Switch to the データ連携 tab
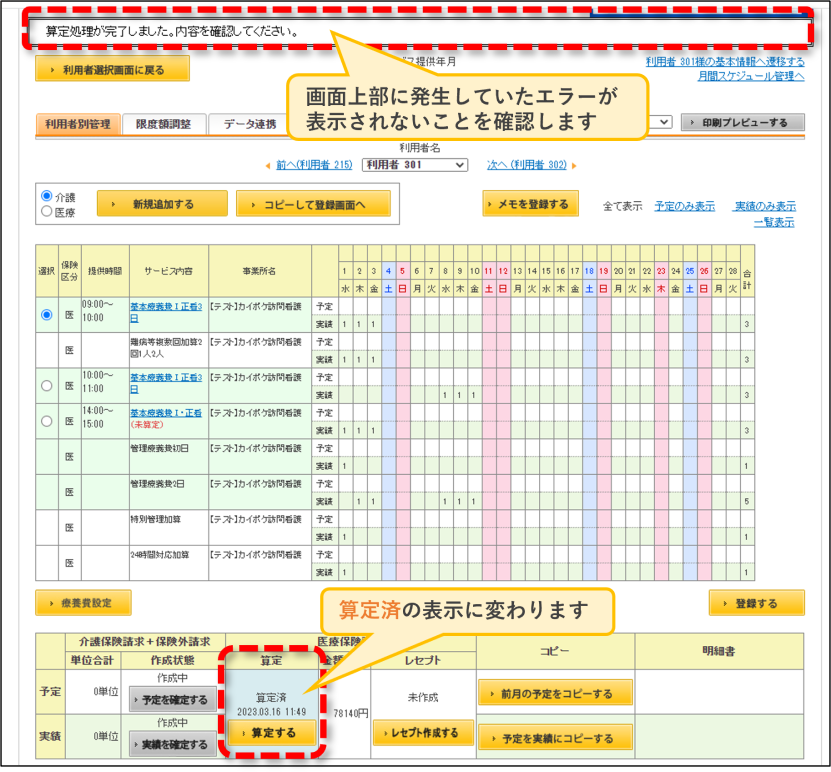This screenshot has width=831, height=772. (250, 124)
